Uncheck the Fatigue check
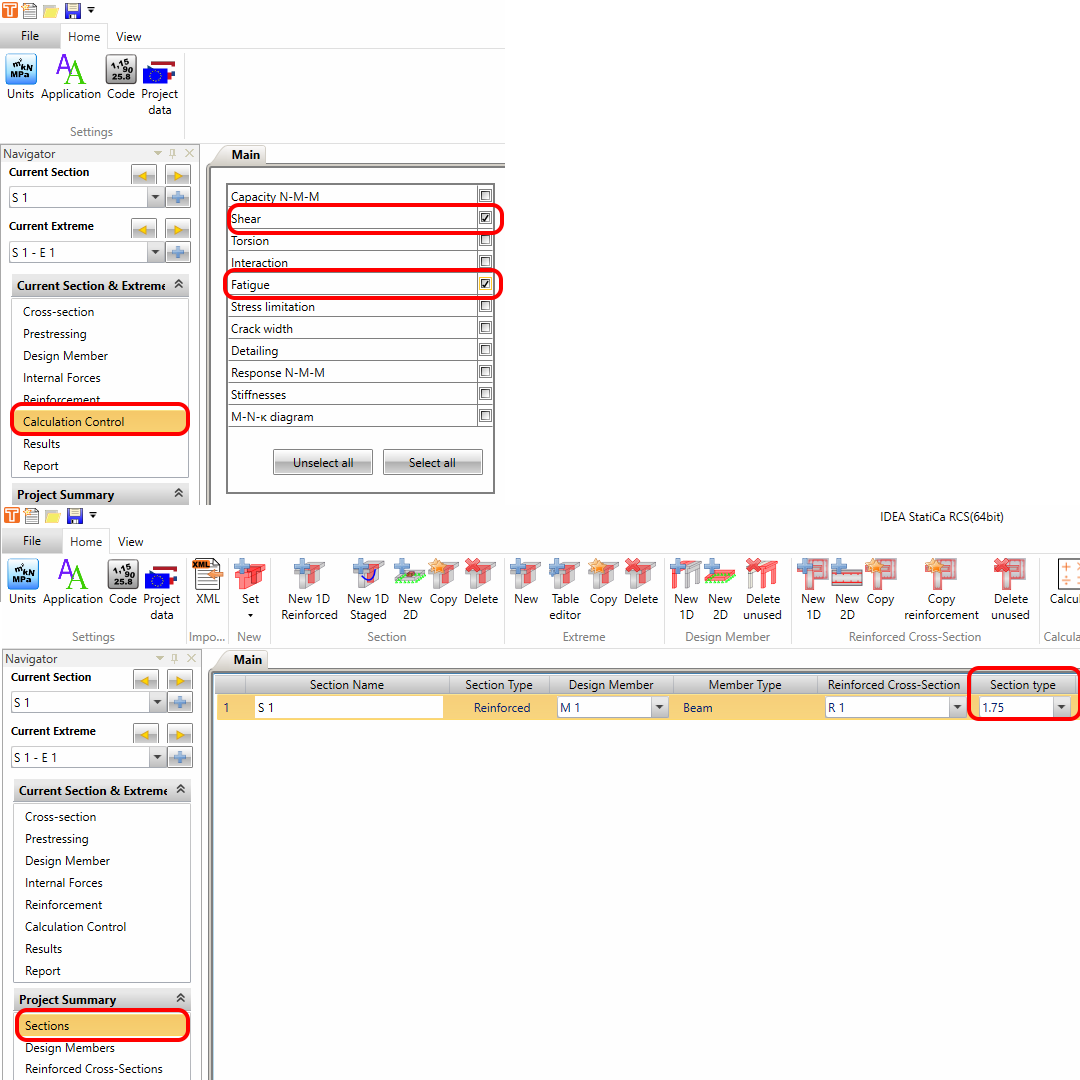This screenshot has height=1080, width=1080. tap(485, 284)
